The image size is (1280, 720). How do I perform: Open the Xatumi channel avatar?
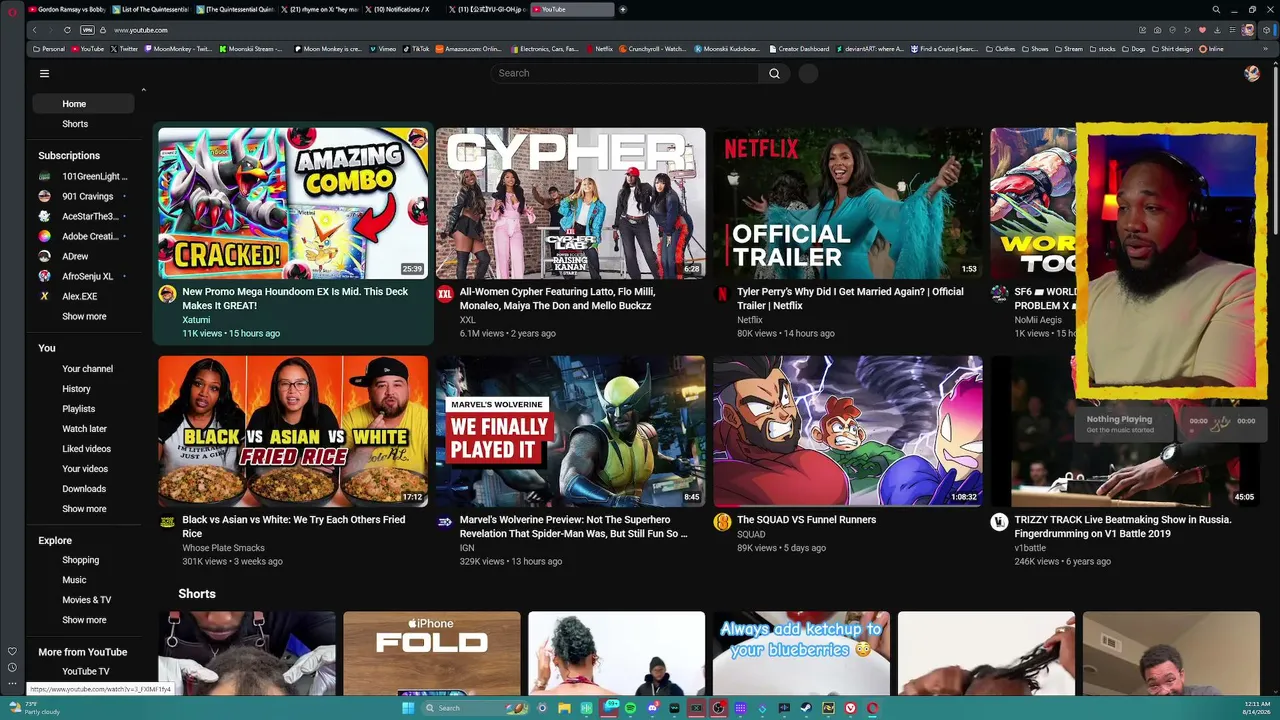(167, 294)
